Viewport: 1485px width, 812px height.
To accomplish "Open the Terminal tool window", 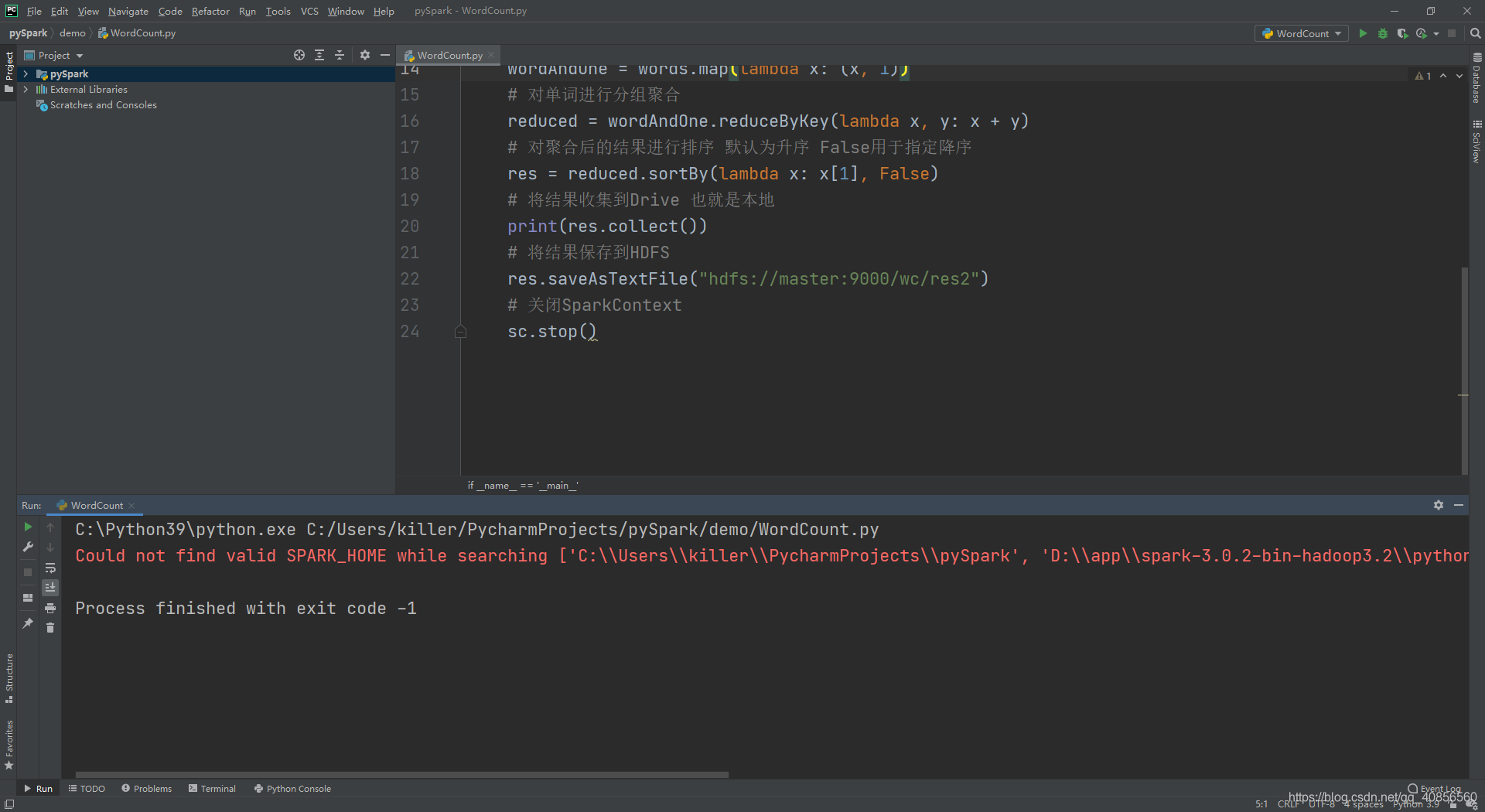I will coord(212,789).
